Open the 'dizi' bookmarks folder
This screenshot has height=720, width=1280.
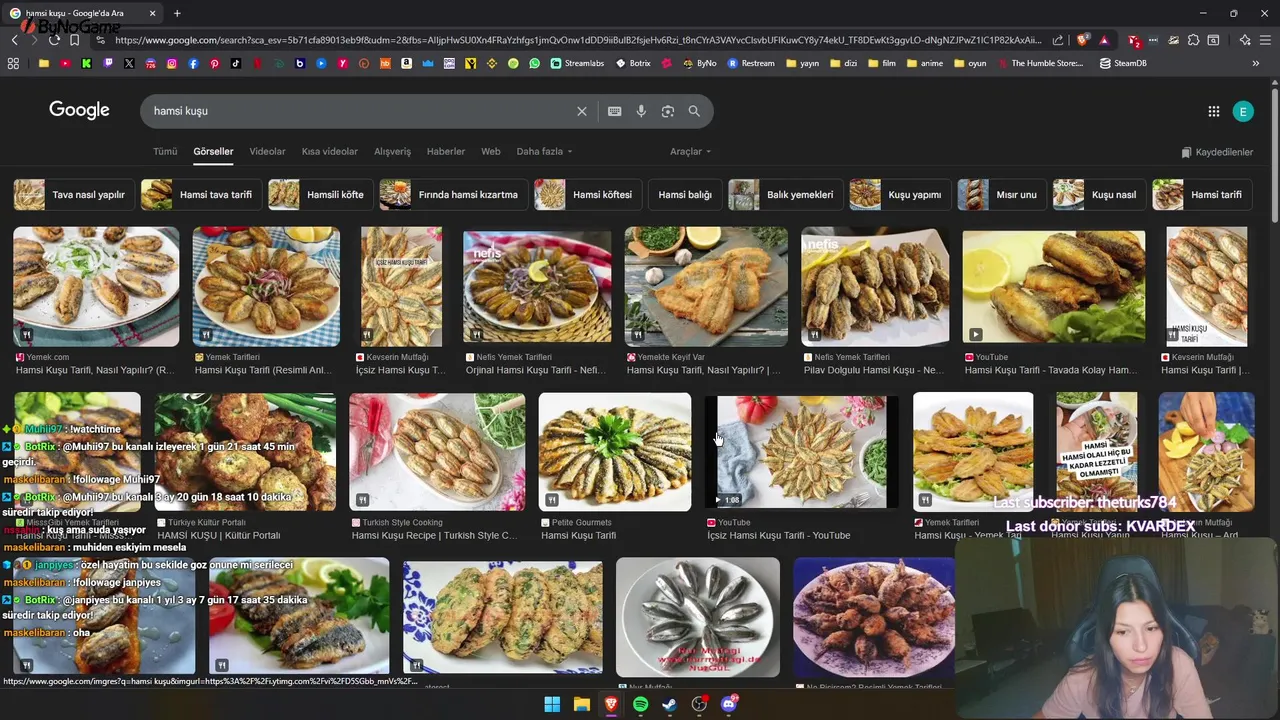pyautogui.click(x=843, y=63)
